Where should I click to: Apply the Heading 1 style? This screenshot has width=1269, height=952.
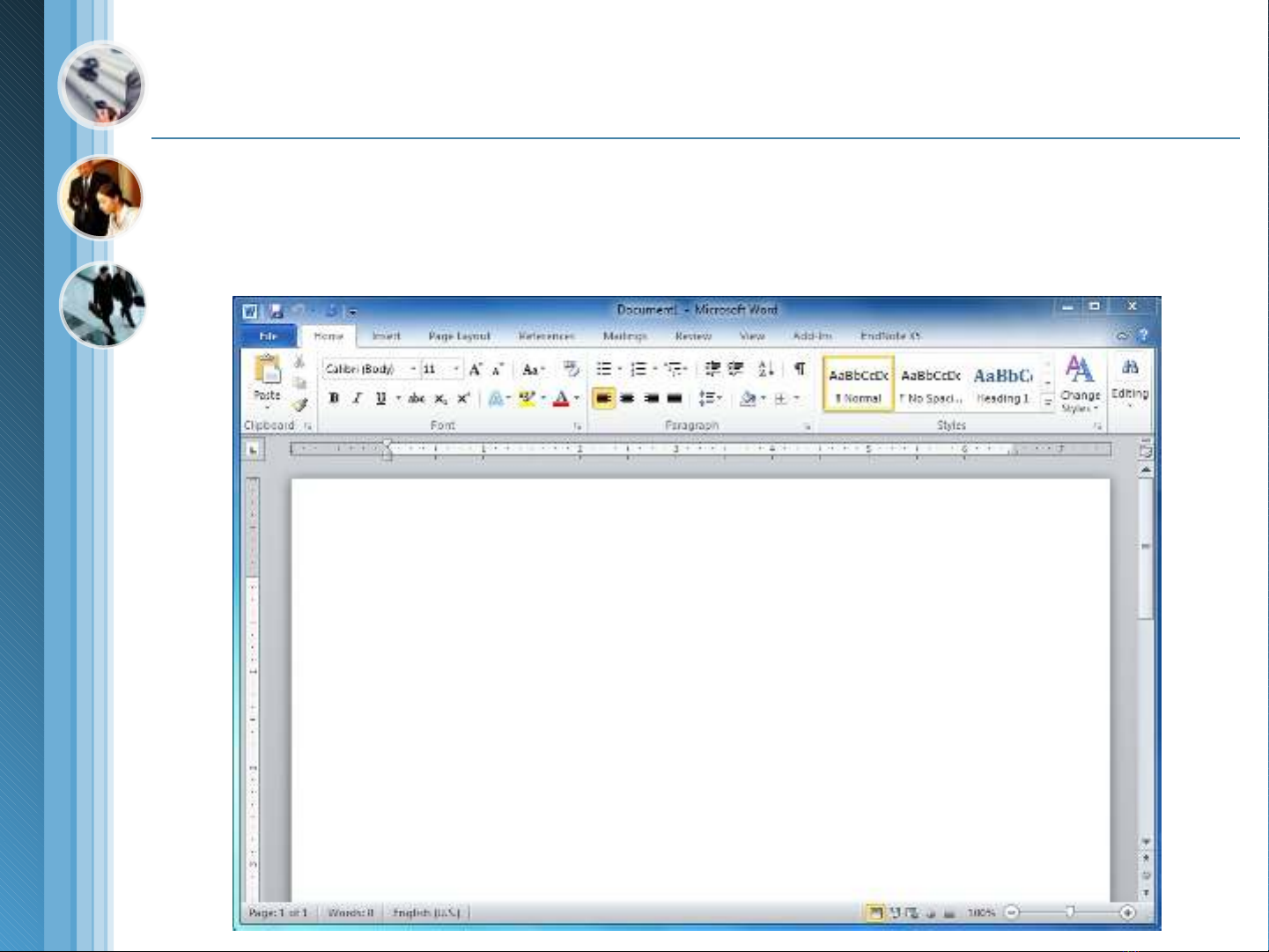point(1003,385)
